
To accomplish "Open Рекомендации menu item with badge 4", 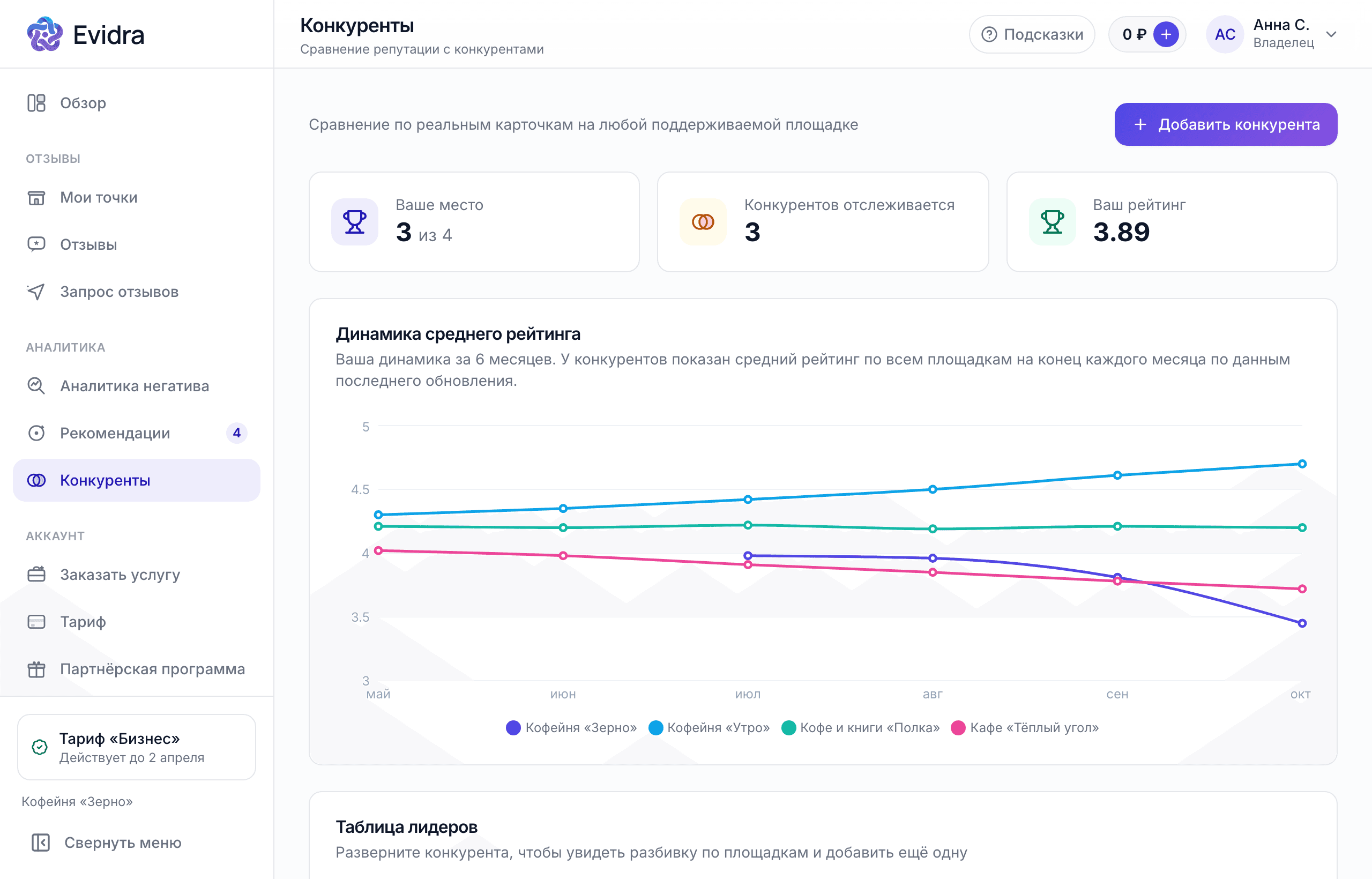I will click(x=137, y=433).
